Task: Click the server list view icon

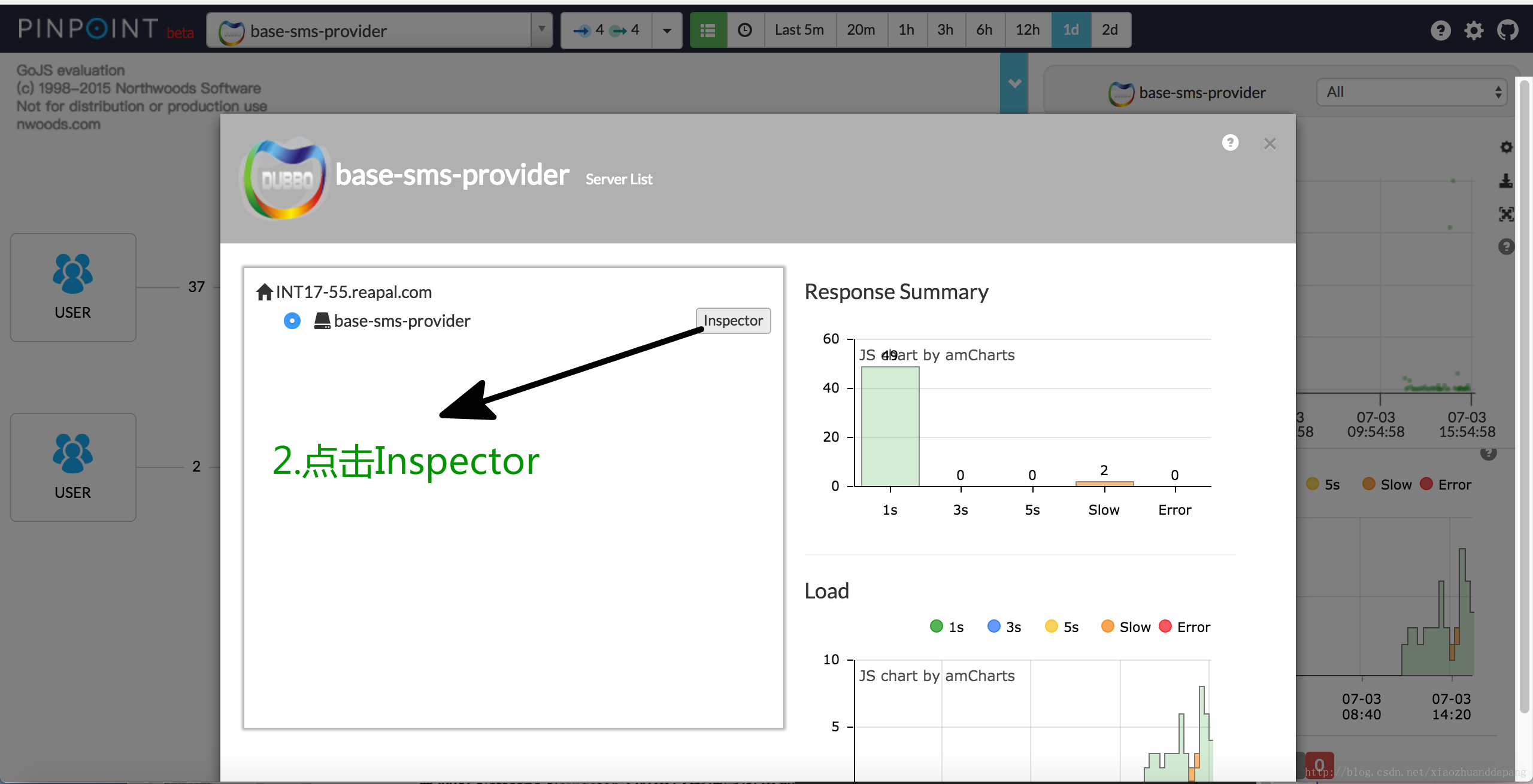Action: tap(708, 30)
